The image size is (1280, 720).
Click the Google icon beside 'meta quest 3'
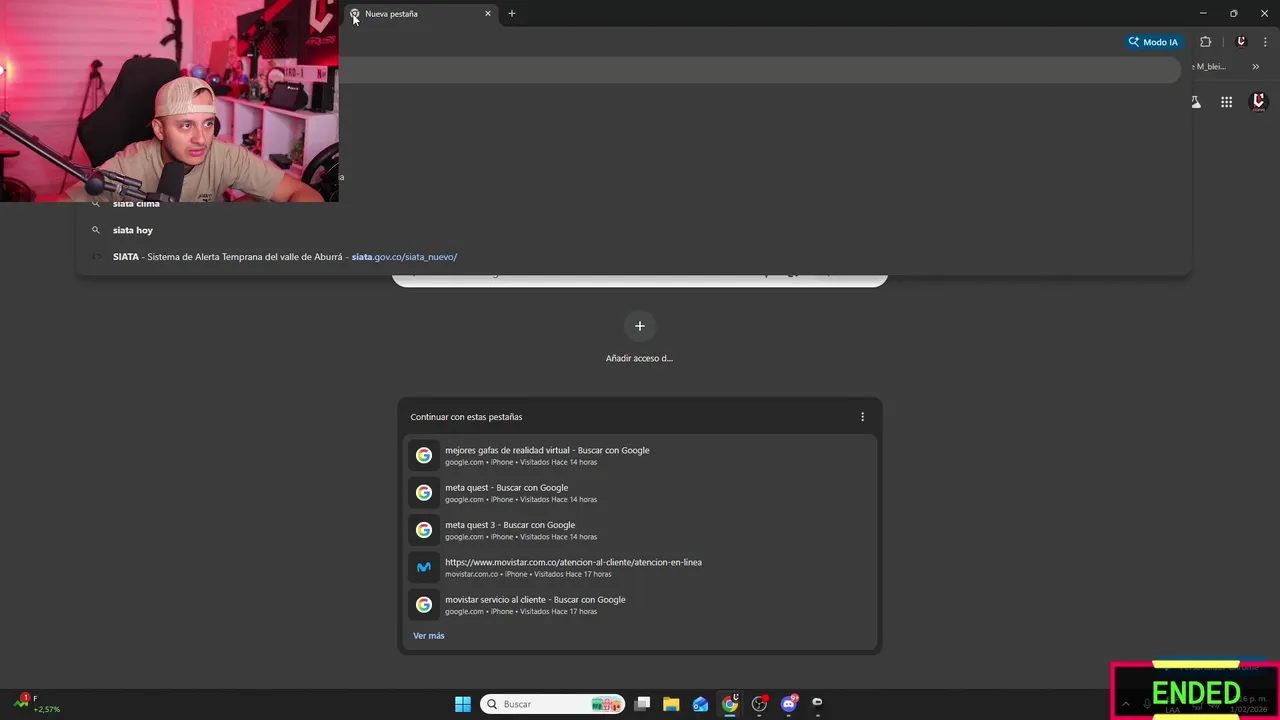(424, 530)
